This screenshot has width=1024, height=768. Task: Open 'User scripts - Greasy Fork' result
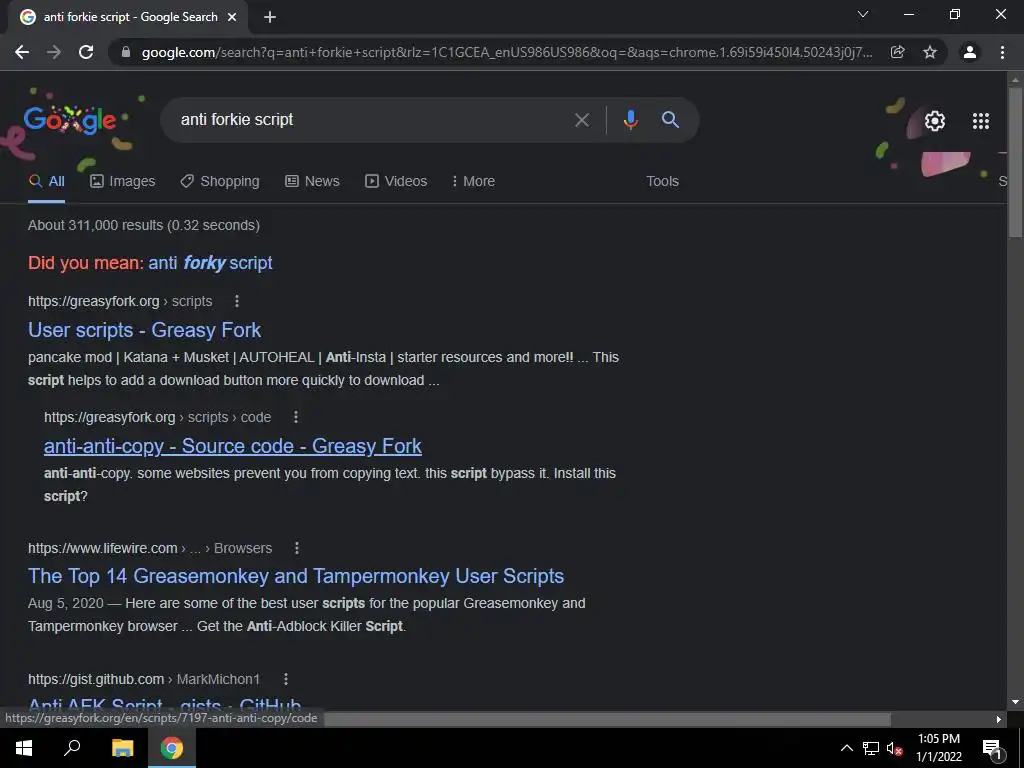coord(144,330)
